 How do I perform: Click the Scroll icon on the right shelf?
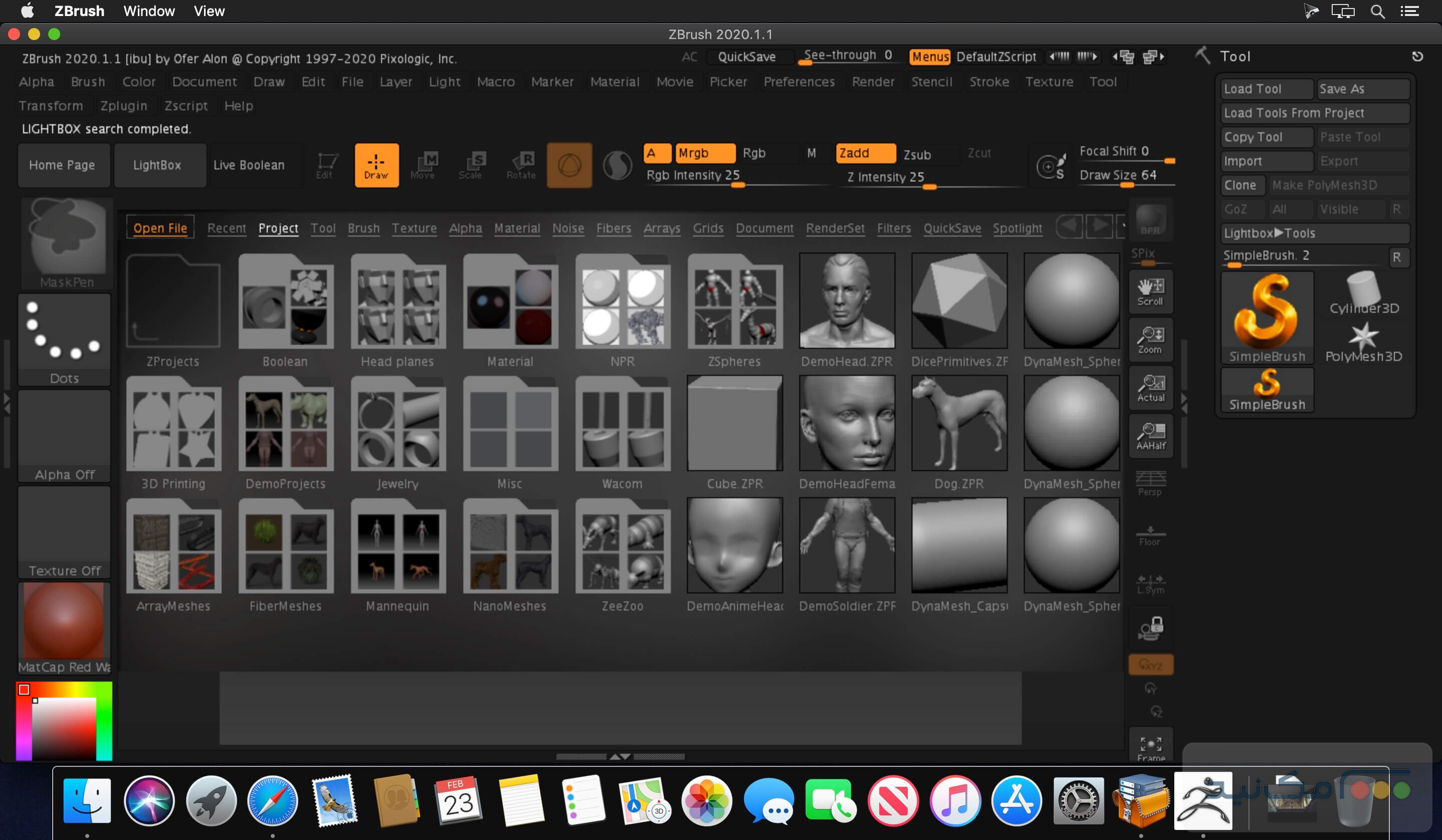(x=1150, y=292)
